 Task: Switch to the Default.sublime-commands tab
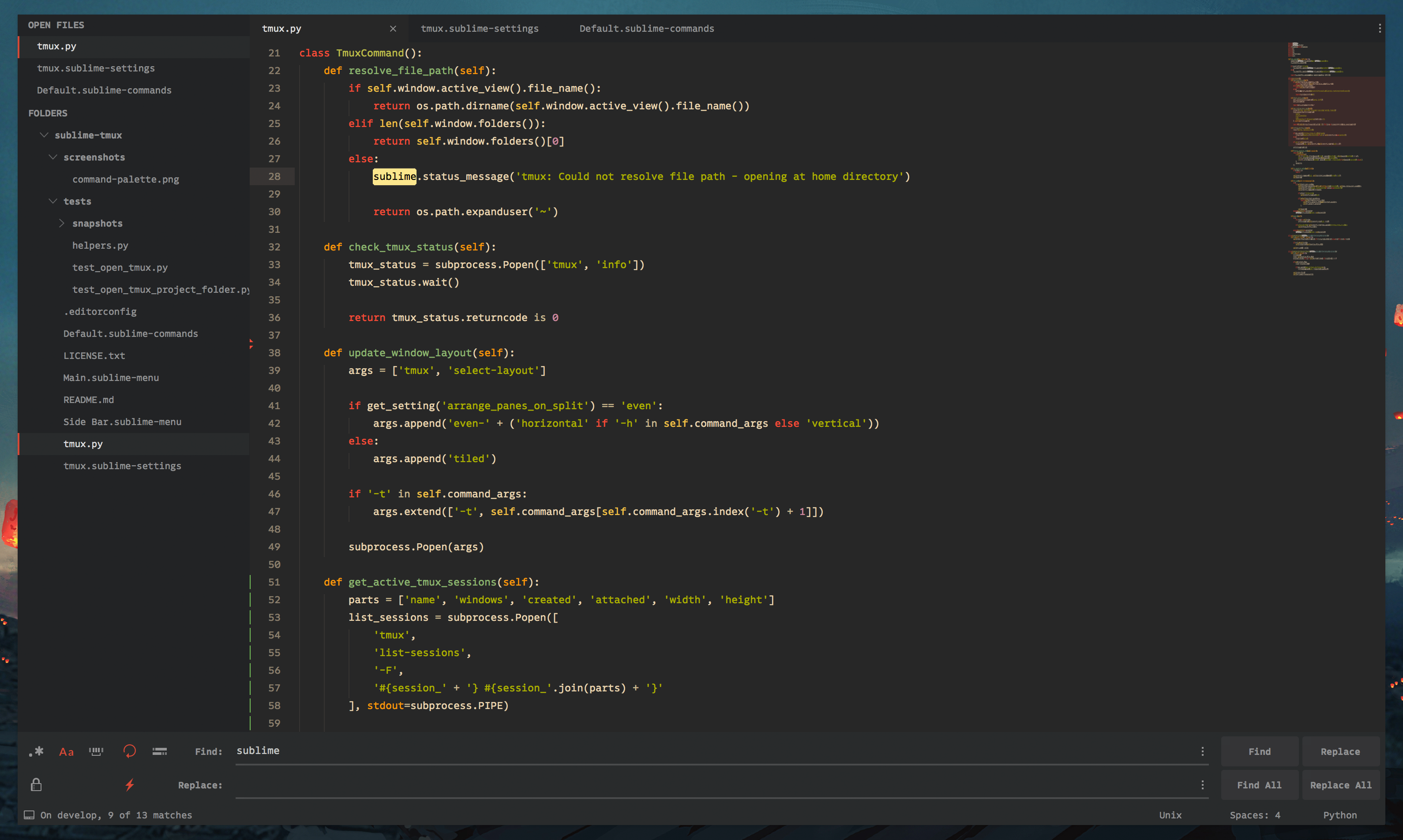pyautogui.click(x=647, y=28)
